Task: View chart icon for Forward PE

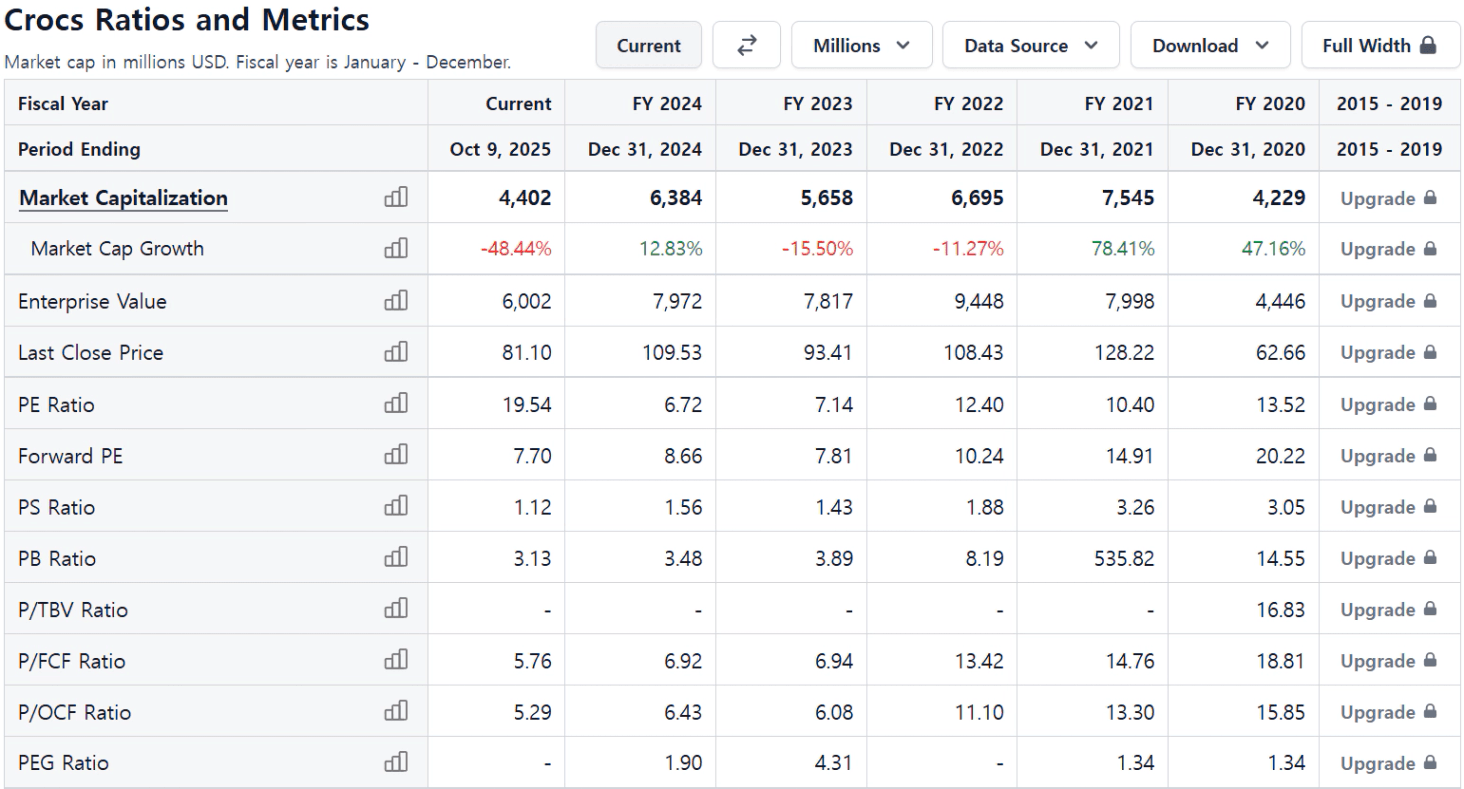Action: point(397,457)
